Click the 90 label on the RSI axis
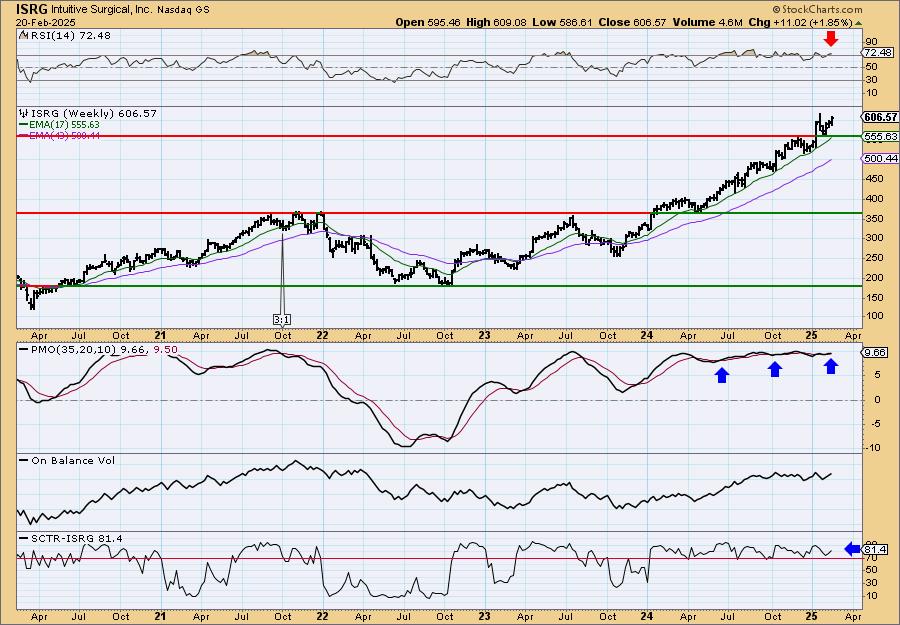Image resolution: width=900 pixels, height=625 pixels. click(871, 41)
